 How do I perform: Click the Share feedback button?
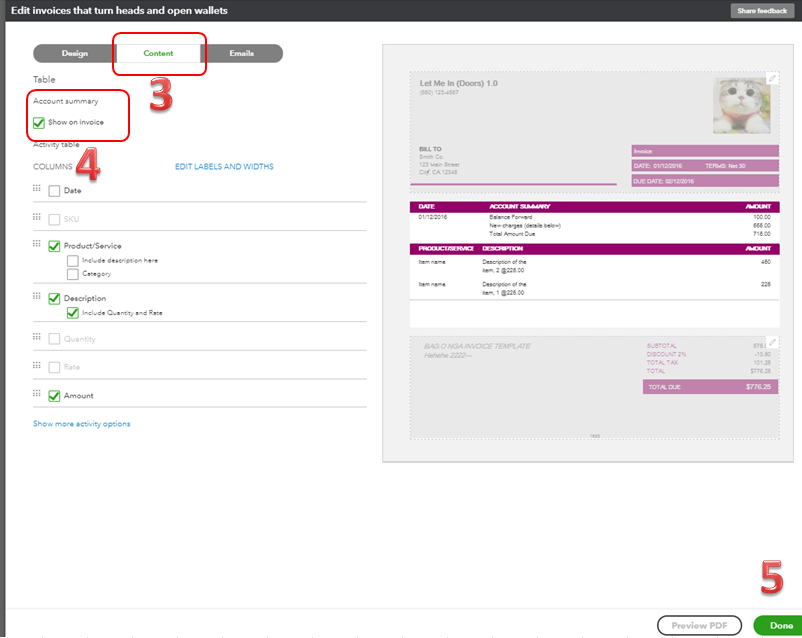pyautogui.click(x=761, y=10)
